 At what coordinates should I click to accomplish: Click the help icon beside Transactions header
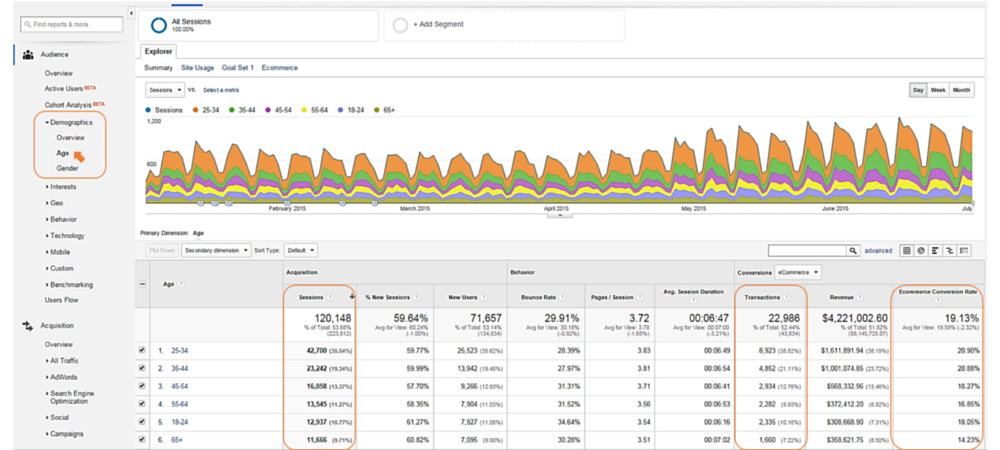pos(786,297)
